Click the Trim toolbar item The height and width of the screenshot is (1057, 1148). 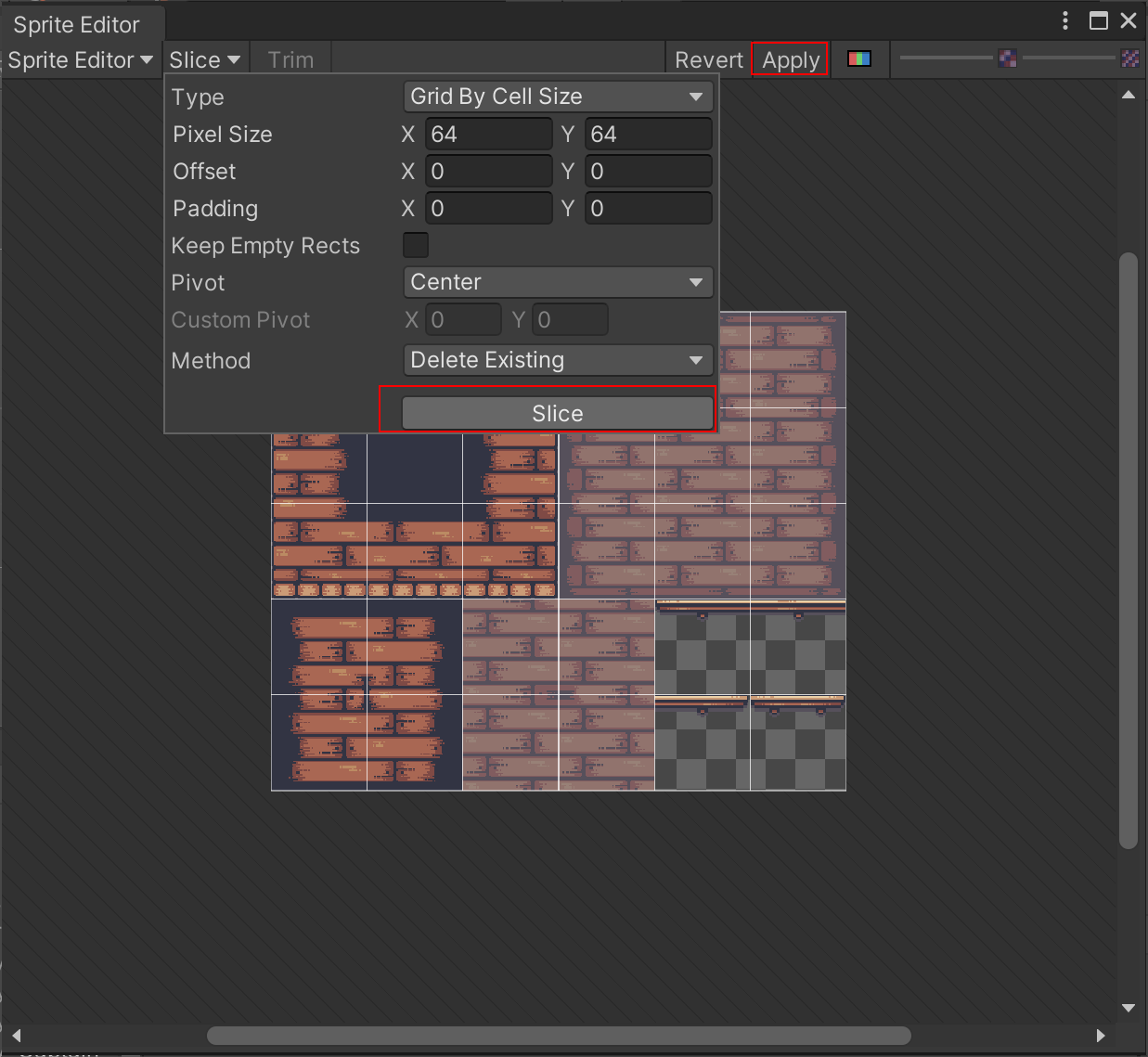tap(290, 60)
